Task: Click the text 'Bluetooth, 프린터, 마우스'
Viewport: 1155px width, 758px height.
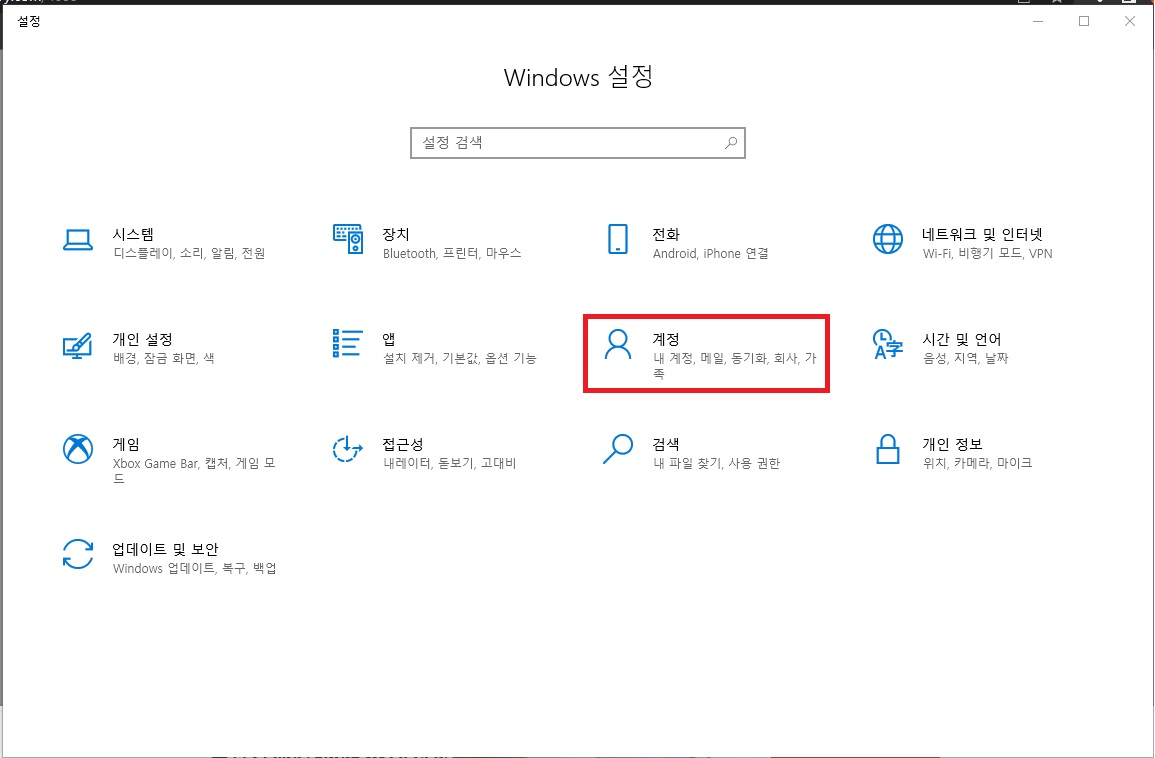Action: [452, 253]
